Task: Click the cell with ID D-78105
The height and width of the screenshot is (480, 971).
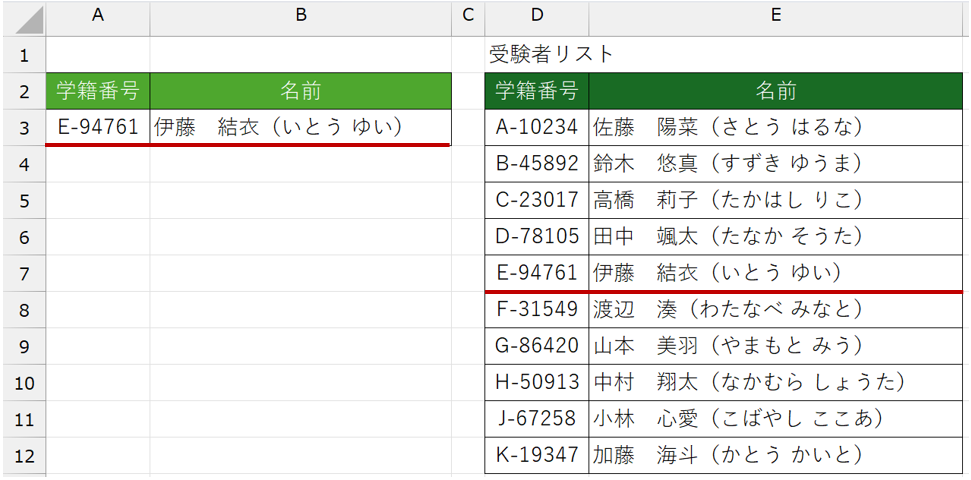Action: [537, 237]
